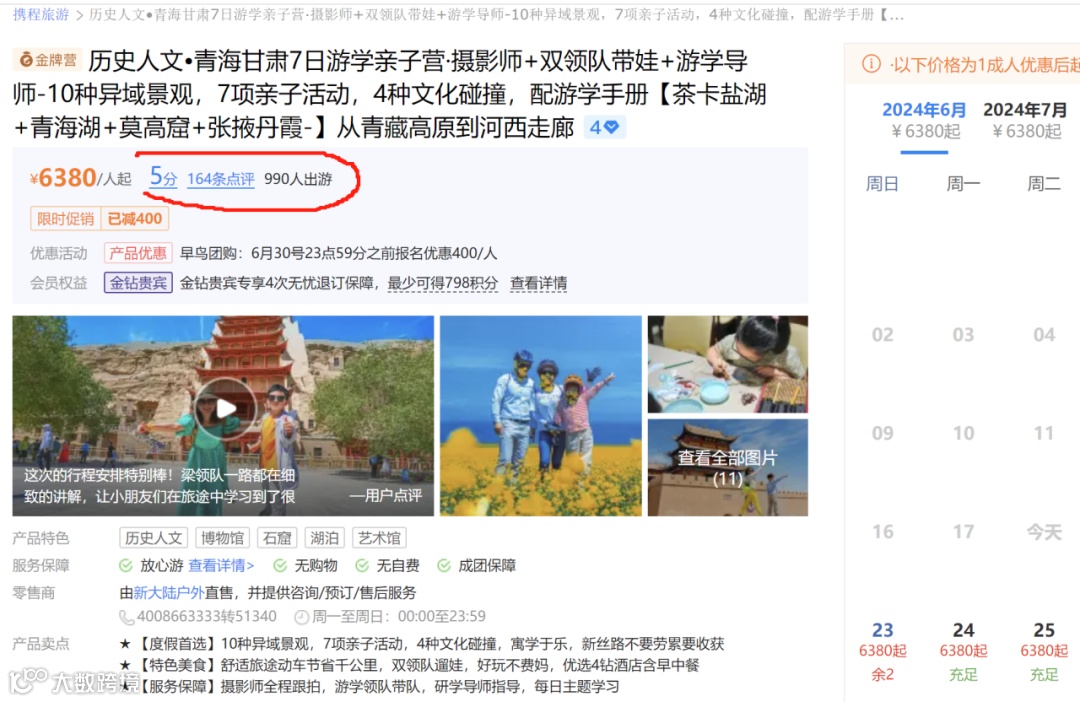Click the phone icon next to 4008663333
1080x702 pixels.
[x=127, y=617]
